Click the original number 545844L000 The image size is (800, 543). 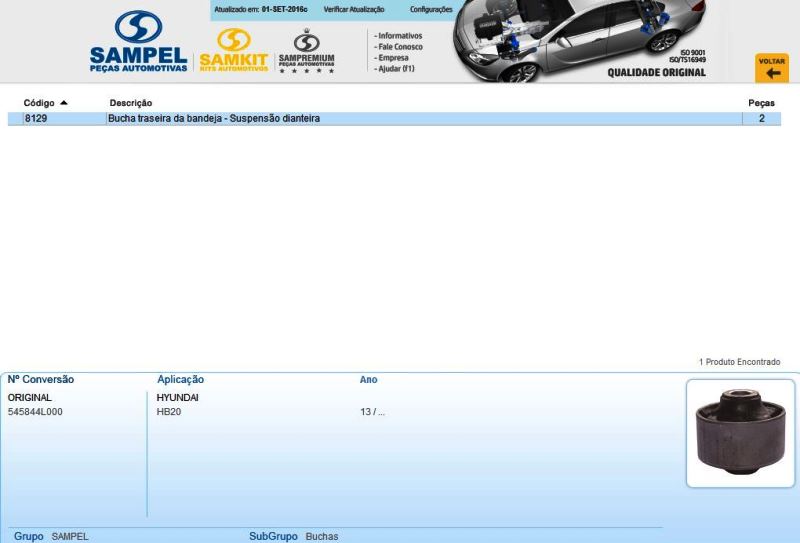coord(35,412)
